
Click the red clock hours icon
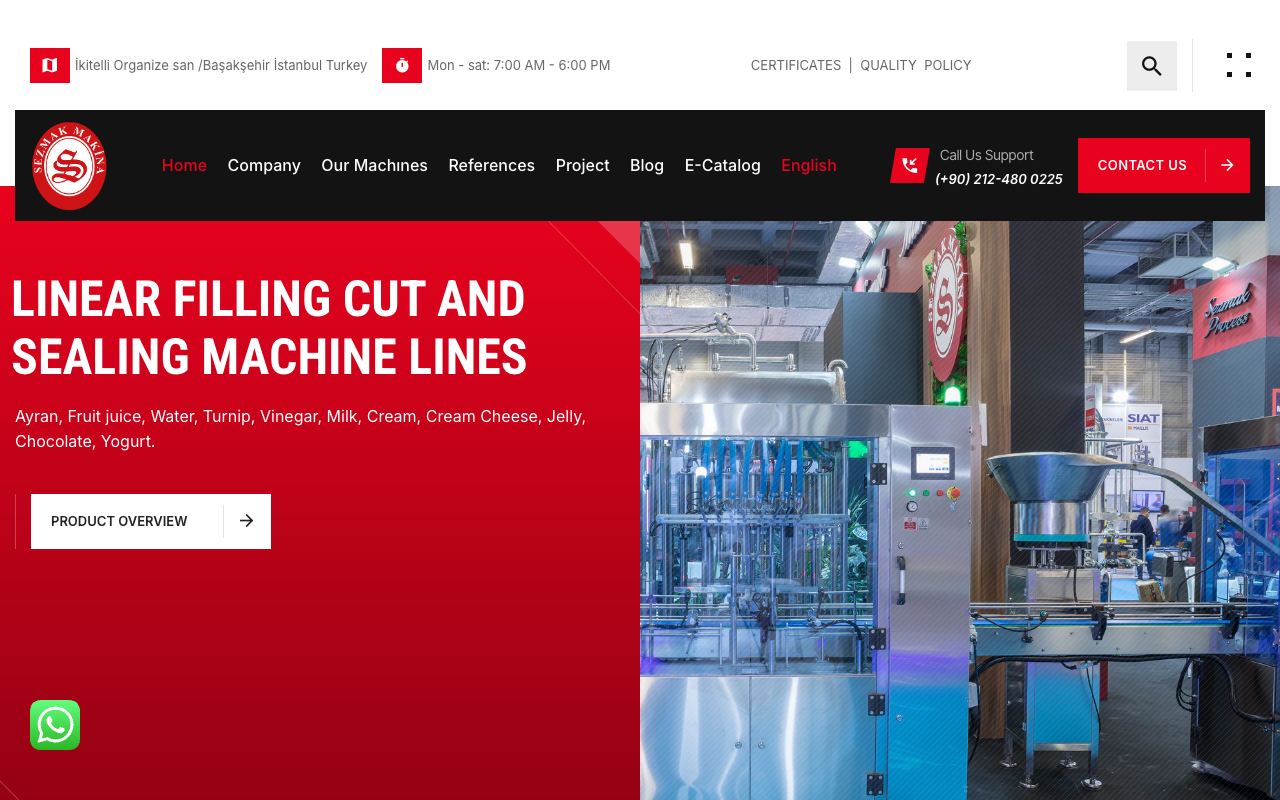402,65
